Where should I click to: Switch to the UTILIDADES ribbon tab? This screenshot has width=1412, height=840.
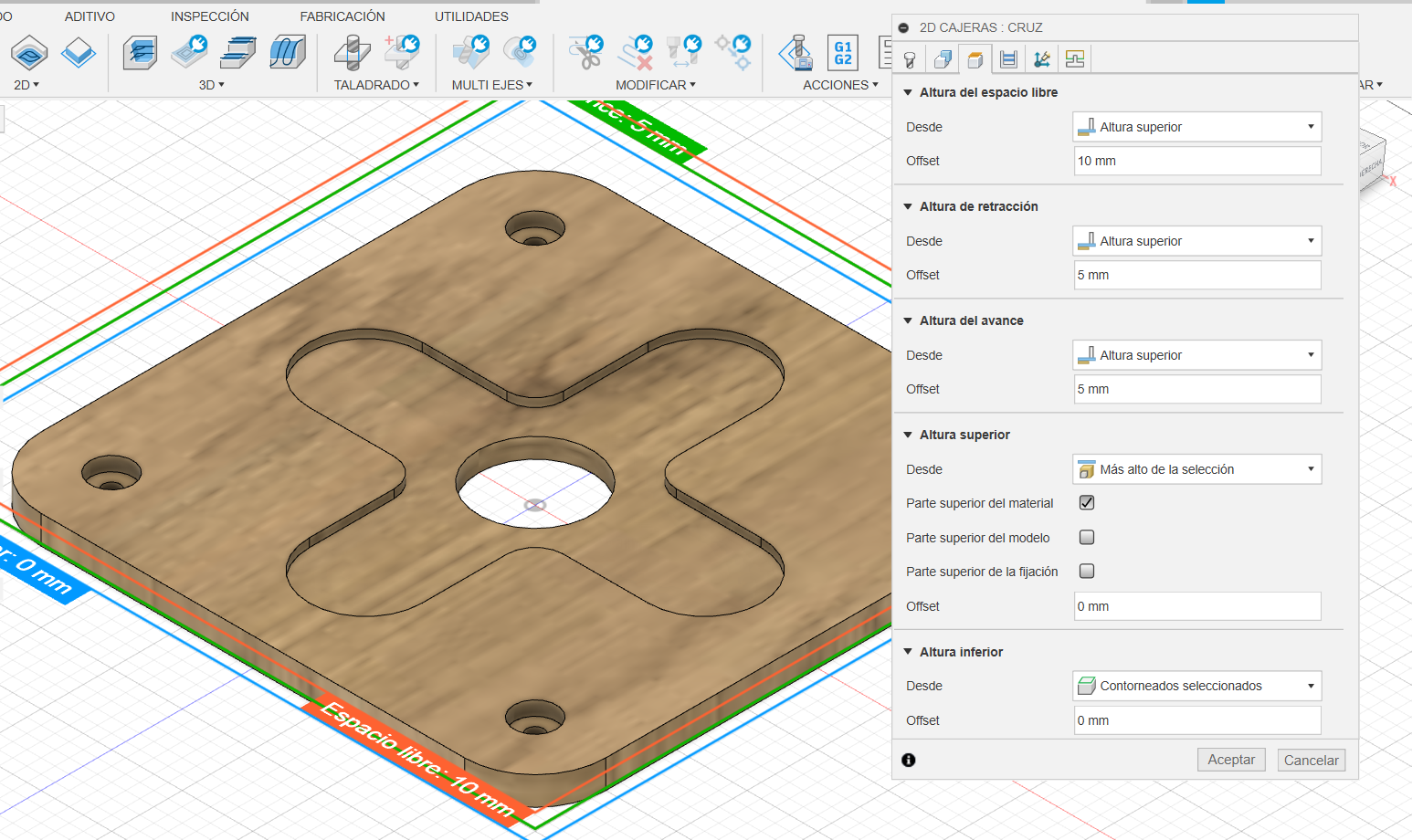coord(471,16)
